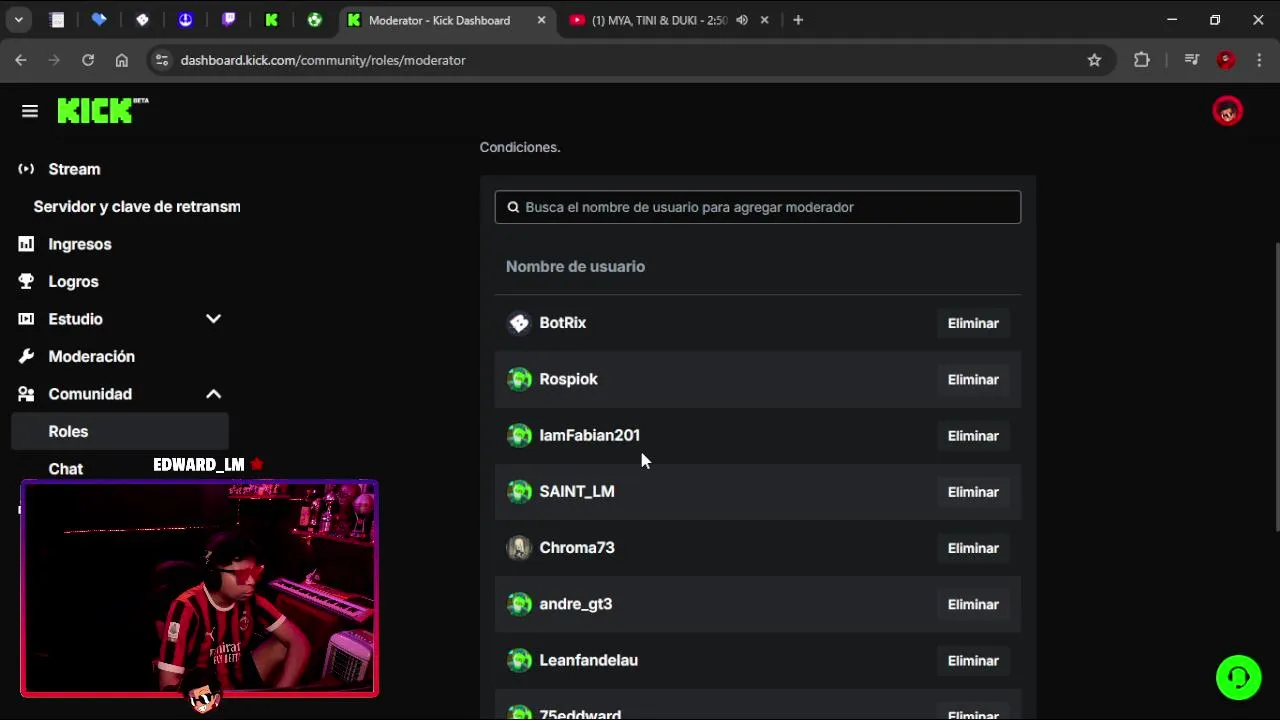Click the BotRix avatar icon
The height and width of the screenshot is (720, 1280).
[x=519, y=323]
